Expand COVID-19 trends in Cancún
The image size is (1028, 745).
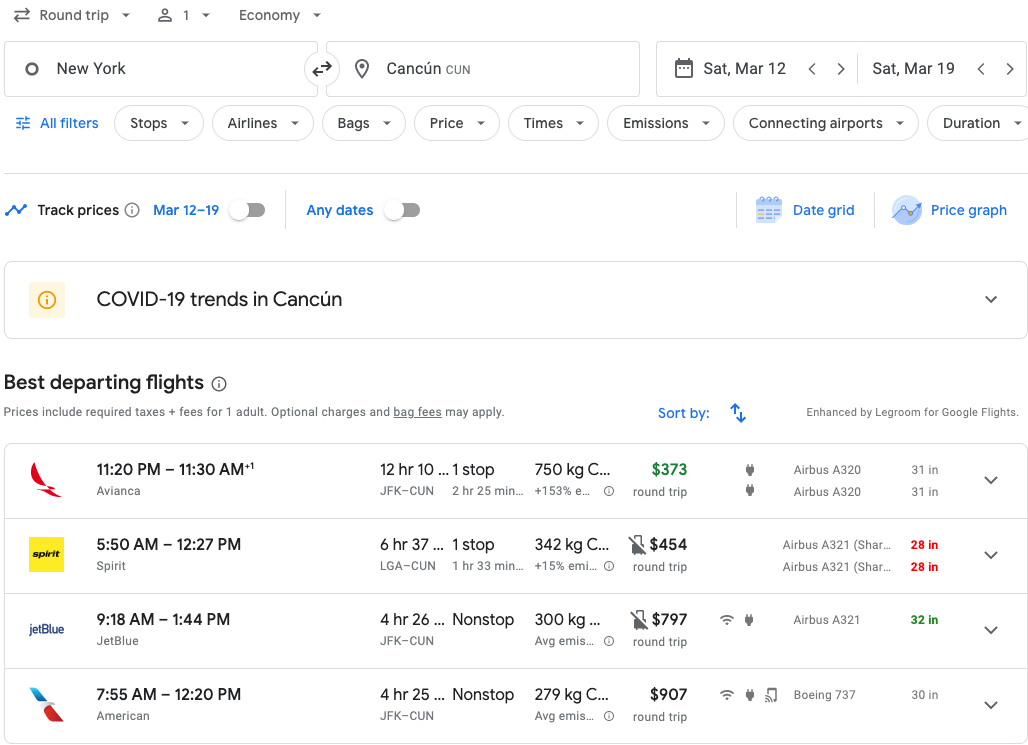pyautogui.click(x=990, y=299)
